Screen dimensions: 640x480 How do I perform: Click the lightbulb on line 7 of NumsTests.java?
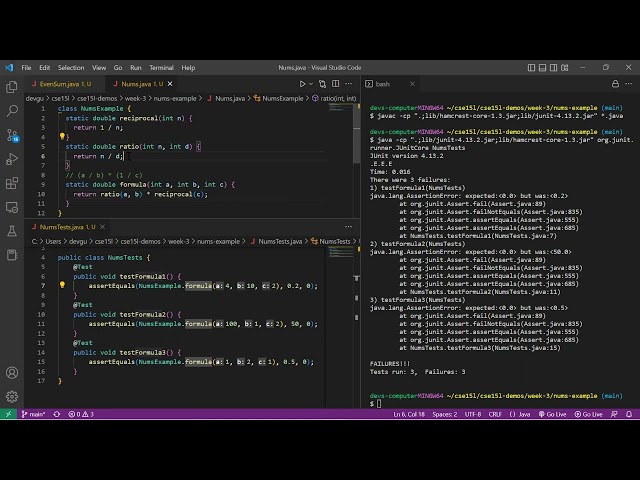coord(62,284)
